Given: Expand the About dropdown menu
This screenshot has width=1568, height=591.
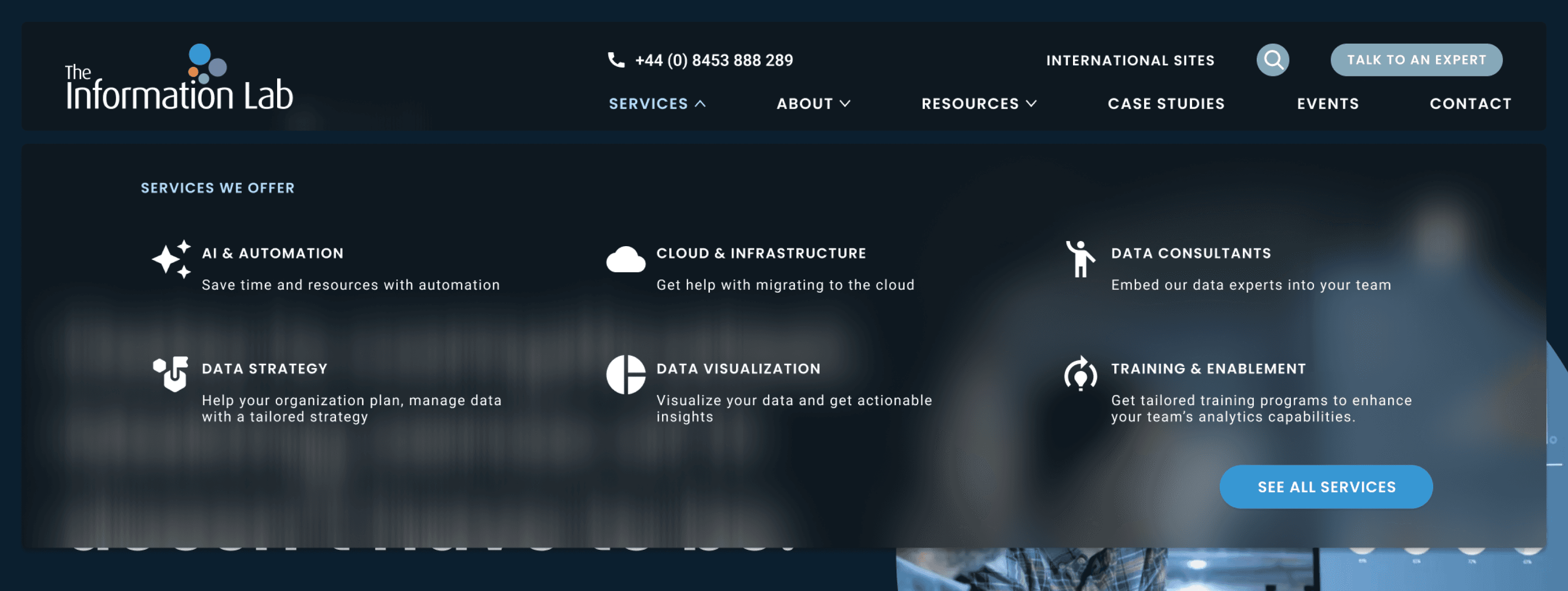Looking at the screenshot, I should (812, 103).
